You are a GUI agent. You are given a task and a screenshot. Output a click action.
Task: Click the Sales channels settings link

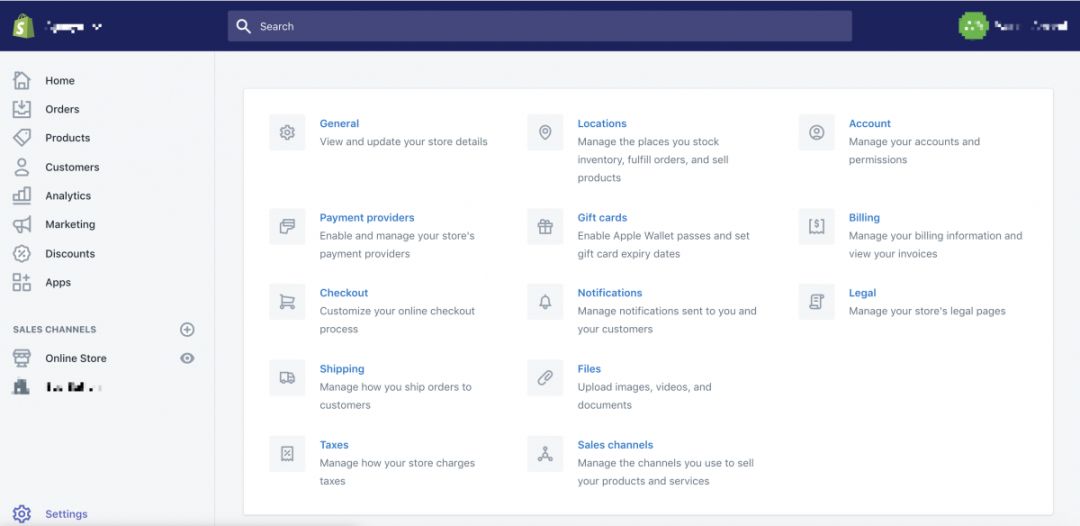(615, 445)
